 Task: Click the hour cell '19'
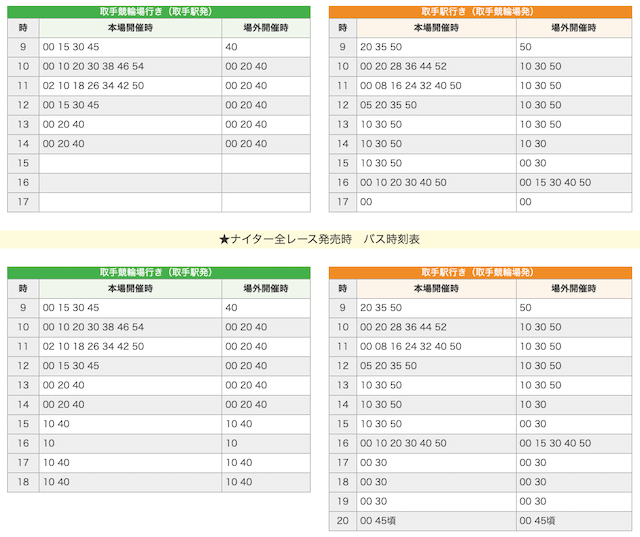pos(343,501)
